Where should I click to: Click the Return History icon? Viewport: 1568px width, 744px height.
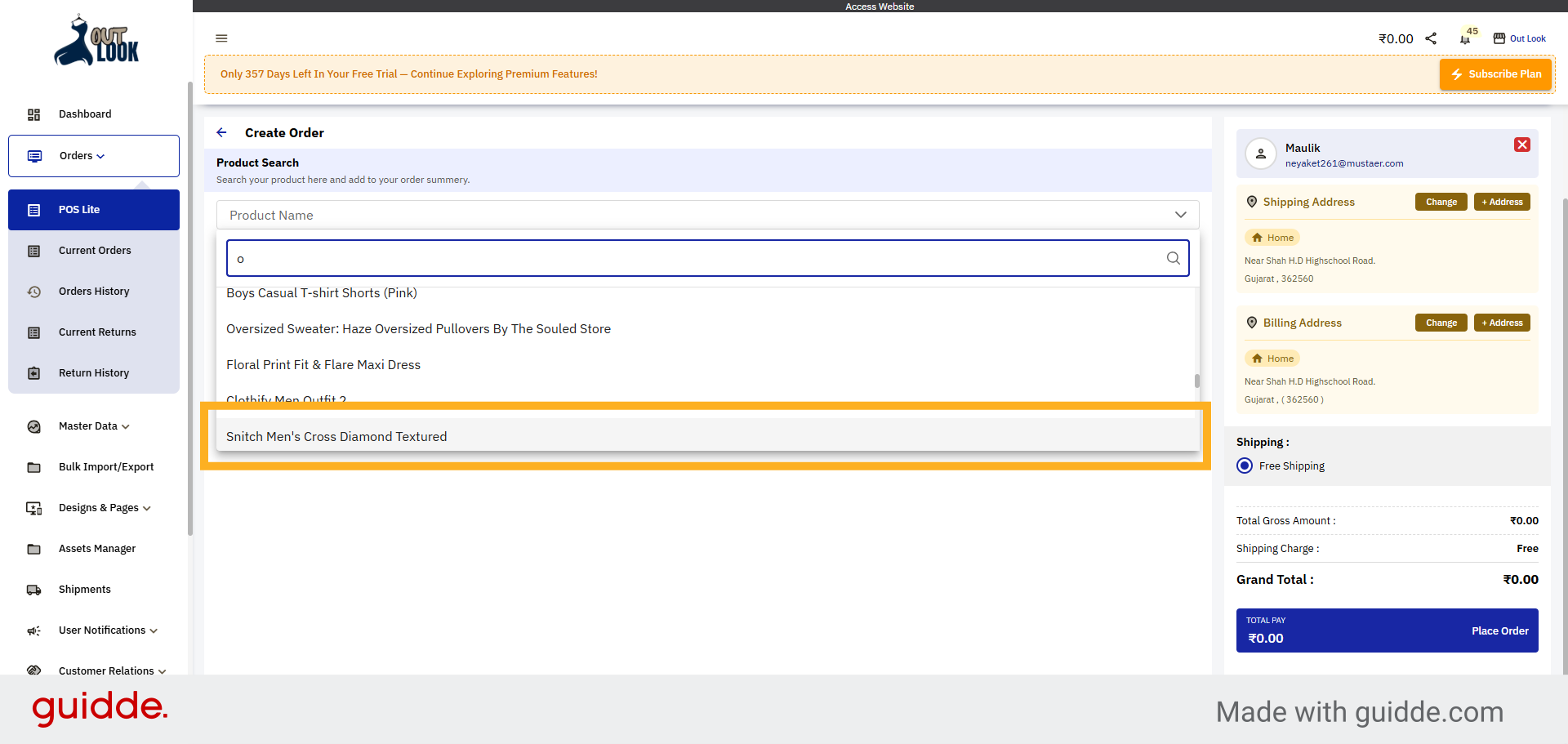tap(33, 373)
